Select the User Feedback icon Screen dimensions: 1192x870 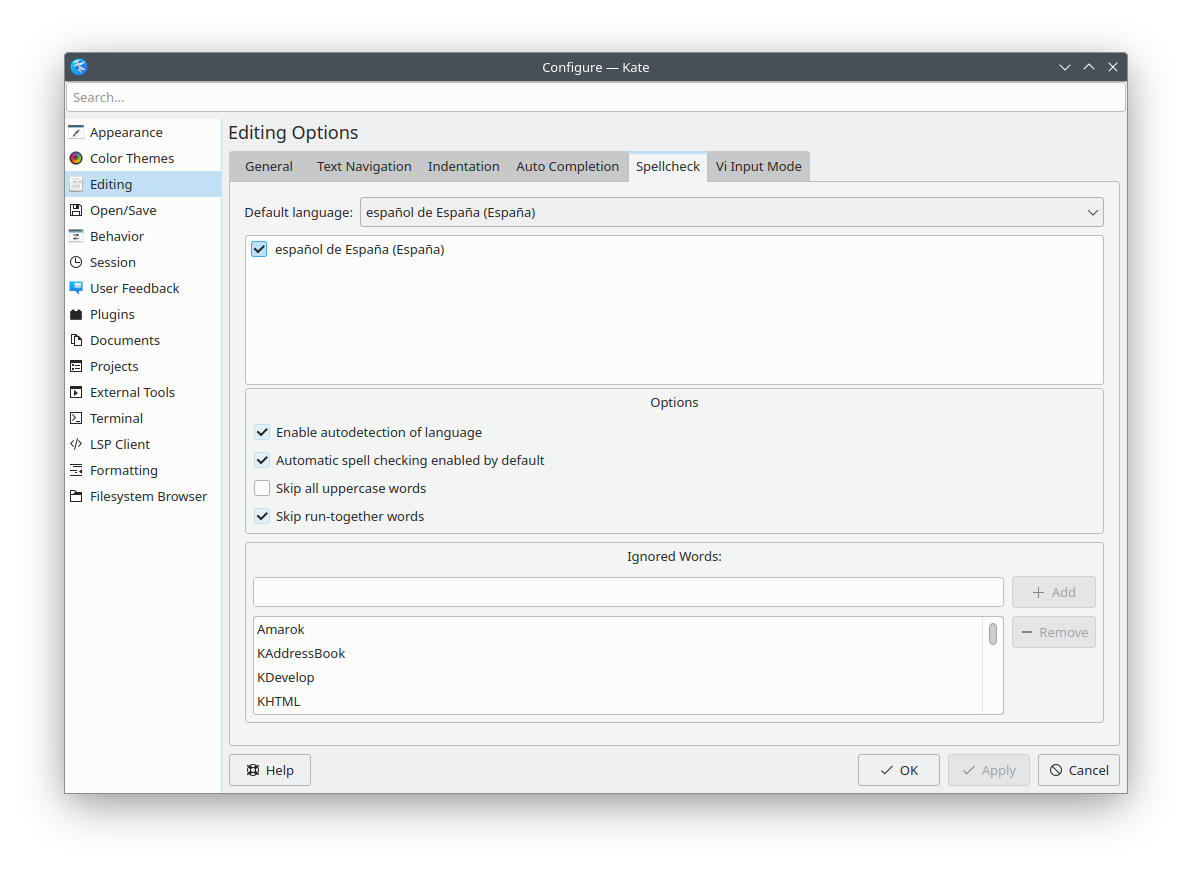point(76,288)
